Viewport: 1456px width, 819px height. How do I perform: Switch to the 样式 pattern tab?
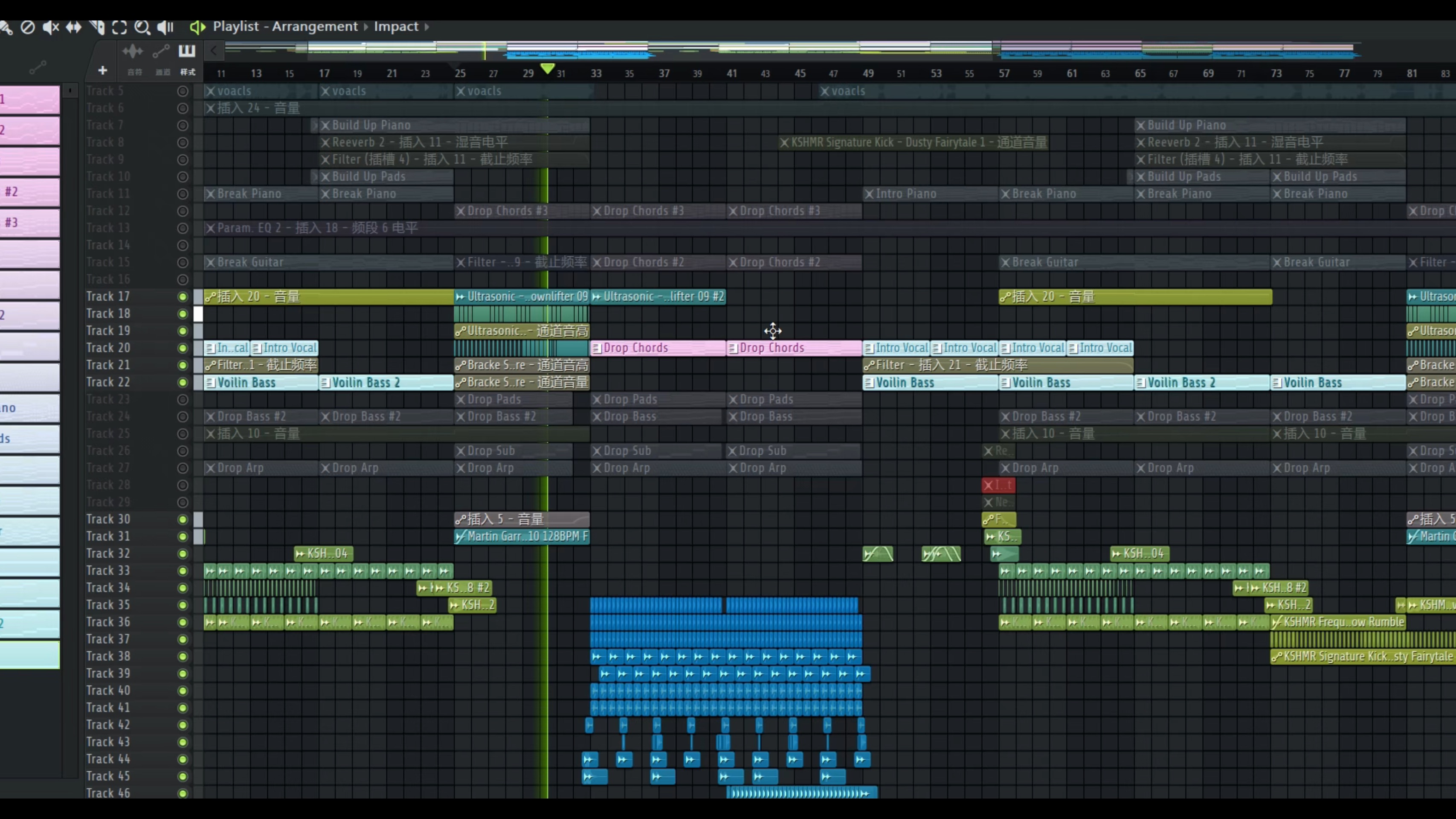[187, 72]
